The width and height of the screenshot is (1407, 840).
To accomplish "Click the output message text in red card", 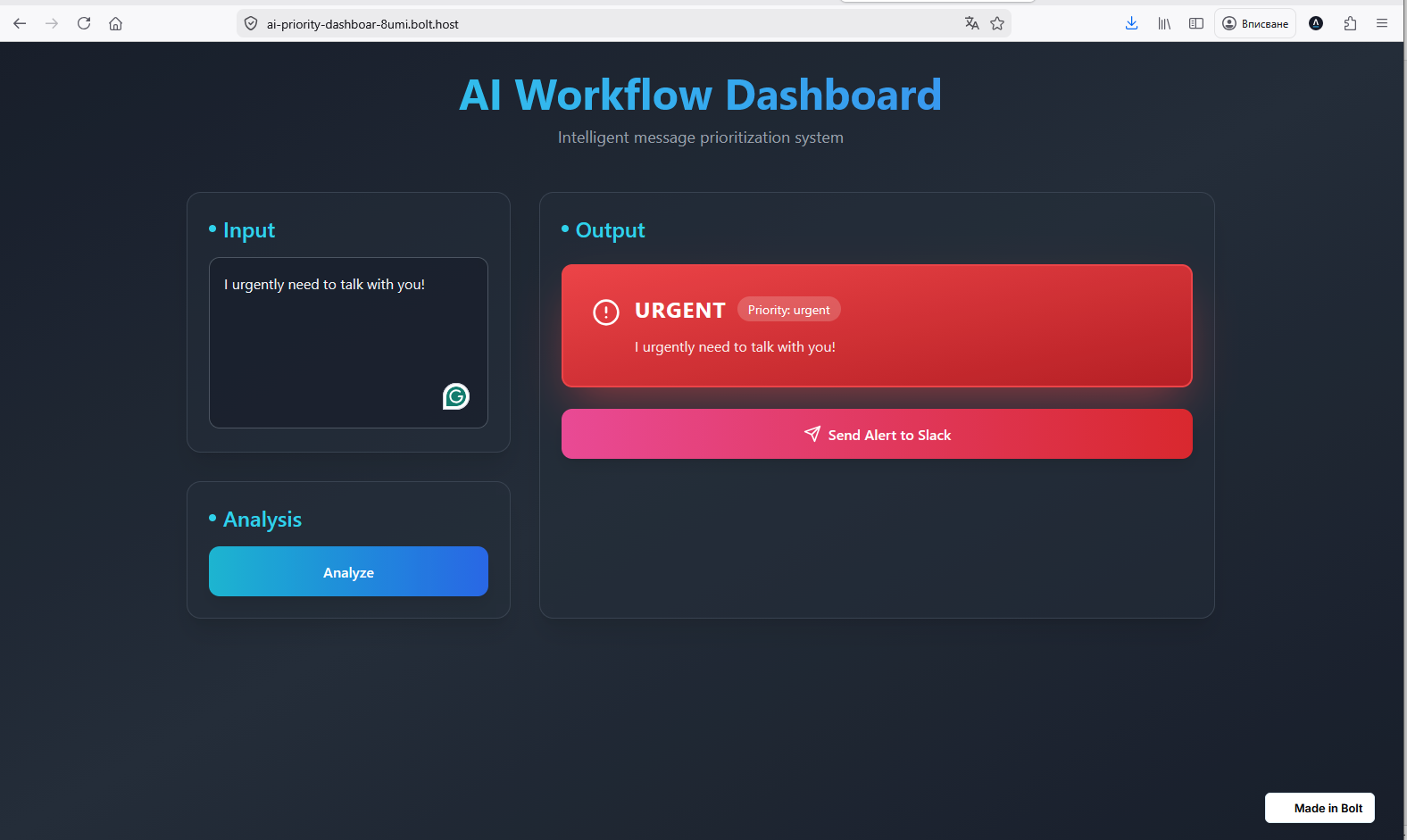I will 735,347.
